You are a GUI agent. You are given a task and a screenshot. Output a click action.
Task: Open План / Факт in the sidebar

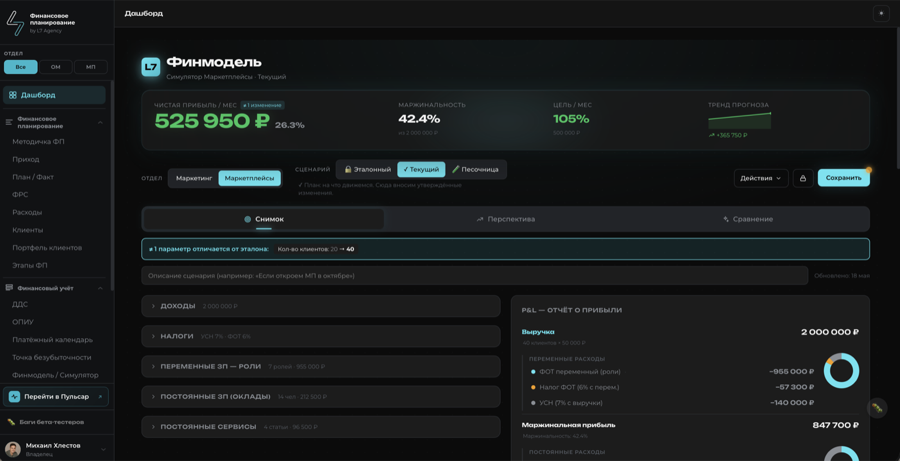pos(33,177)
